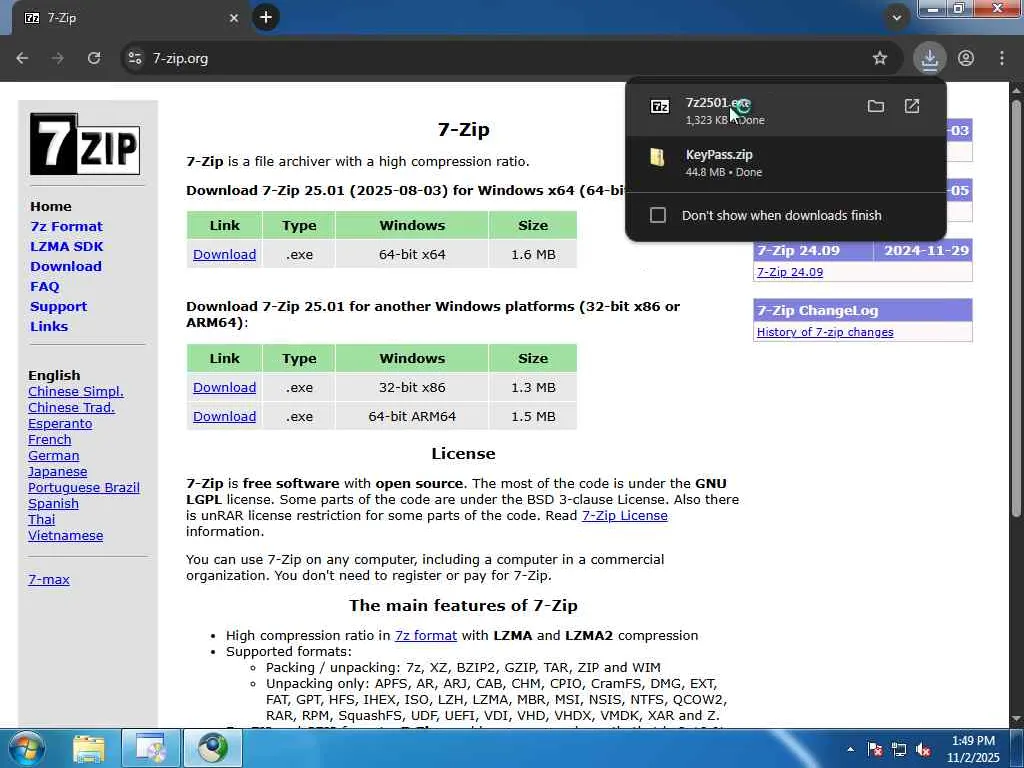Toggle the Chrome downloads toolbar icon

tap(929, 58)
